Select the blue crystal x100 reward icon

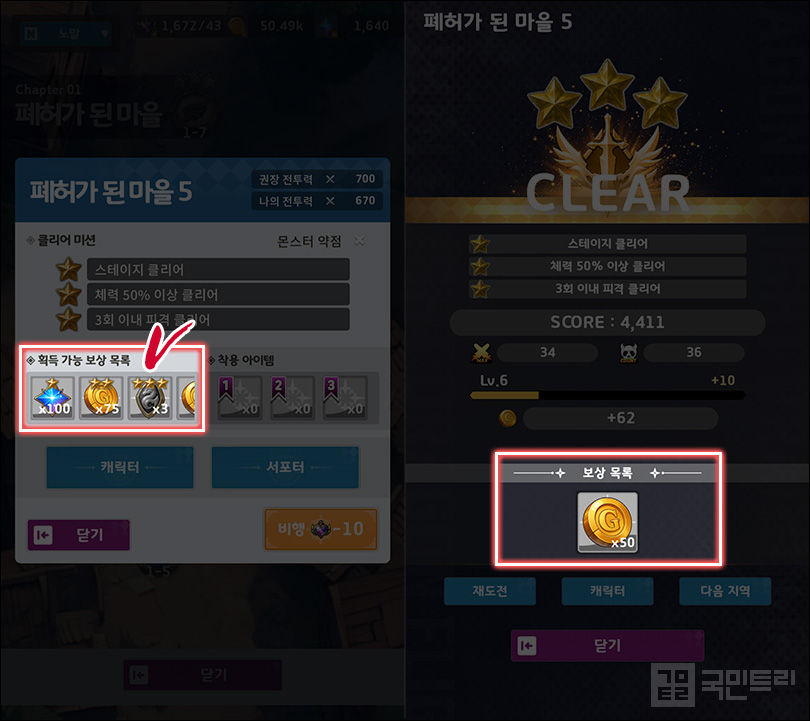pyautogui.click(x=52, y=397)
